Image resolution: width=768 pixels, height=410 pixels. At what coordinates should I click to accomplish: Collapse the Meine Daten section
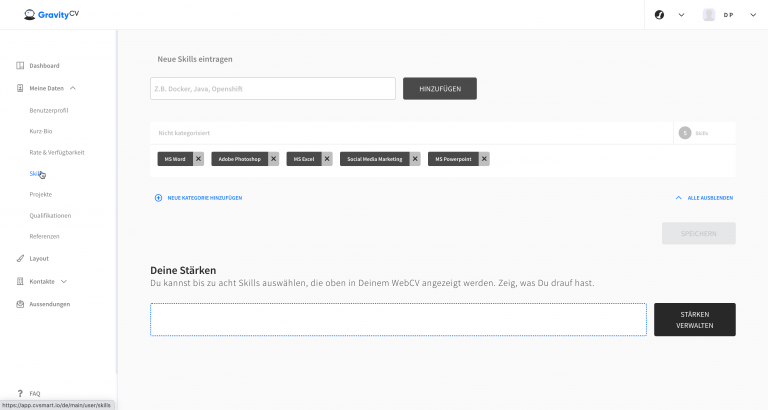72,88
